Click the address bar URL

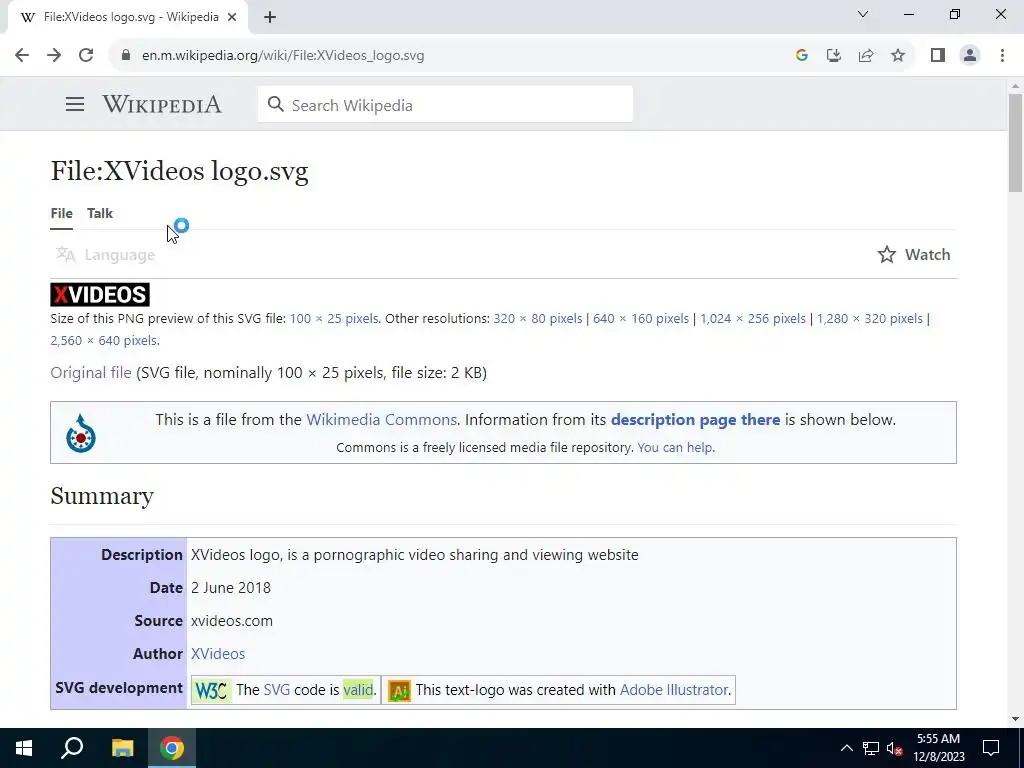tap(283, 56)
